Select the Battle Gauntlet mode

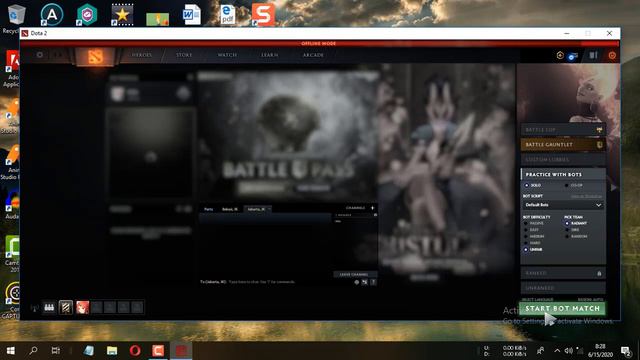563,144
